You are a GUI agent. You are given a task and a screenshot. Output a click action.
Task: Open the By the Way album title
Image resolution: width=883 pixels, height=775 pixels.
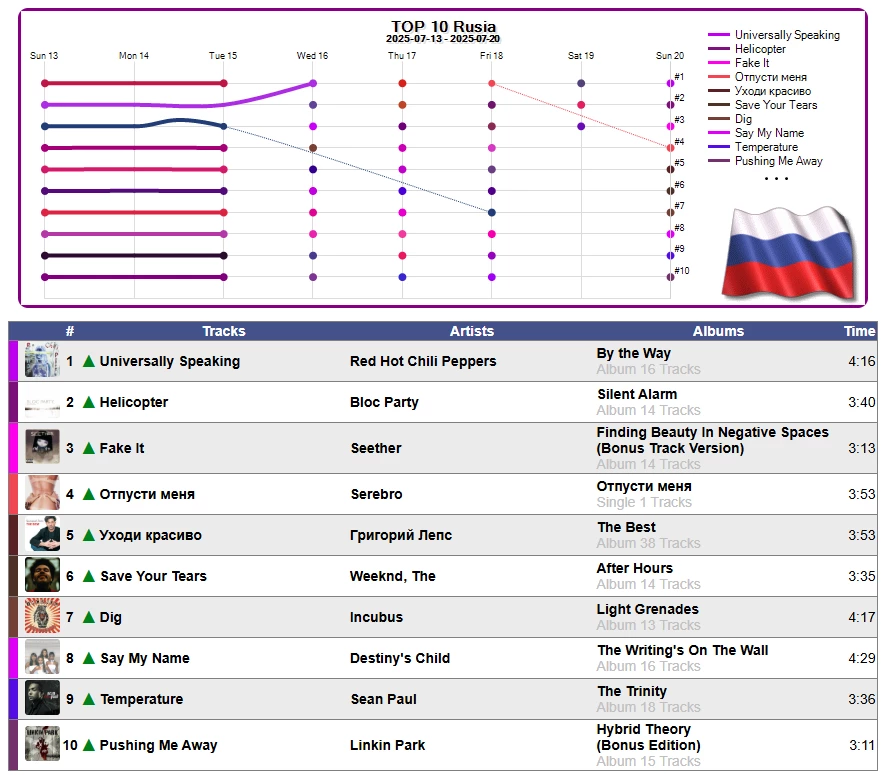[634, 353]
